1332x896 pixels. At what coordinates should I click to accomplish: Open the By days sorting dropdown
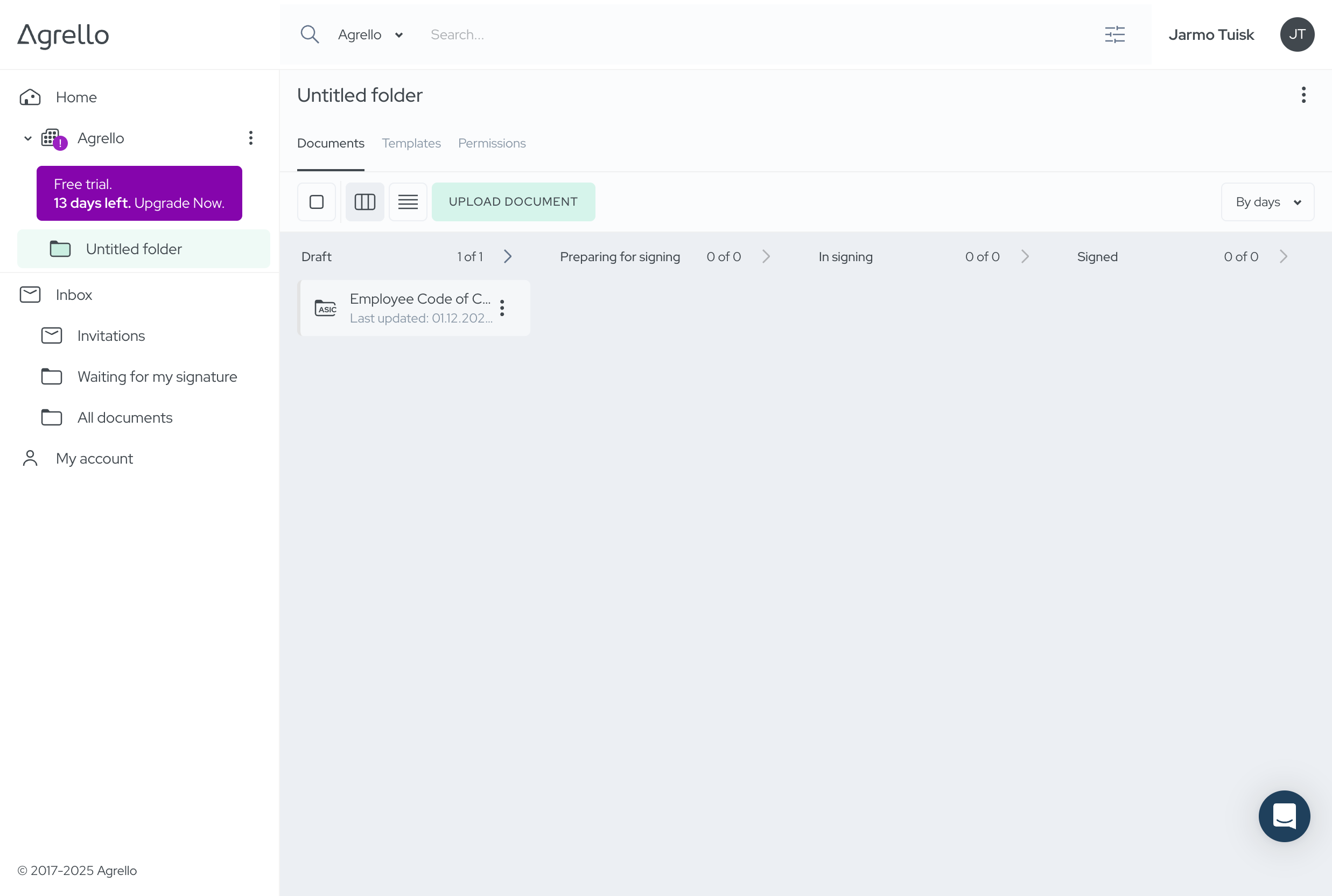point(1267,201)
